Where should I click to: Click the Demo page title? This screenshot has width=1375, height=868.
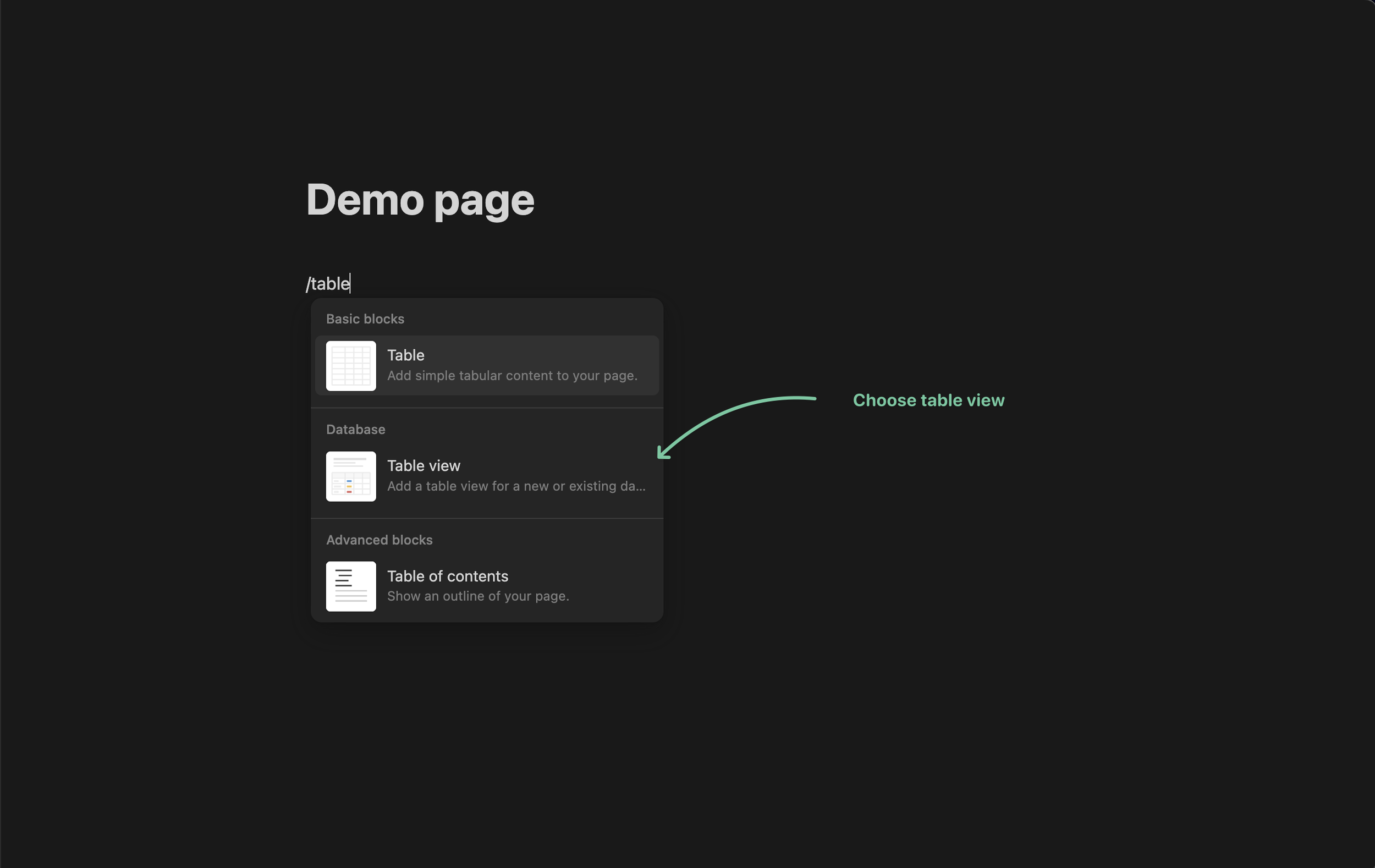pos(420,200)
